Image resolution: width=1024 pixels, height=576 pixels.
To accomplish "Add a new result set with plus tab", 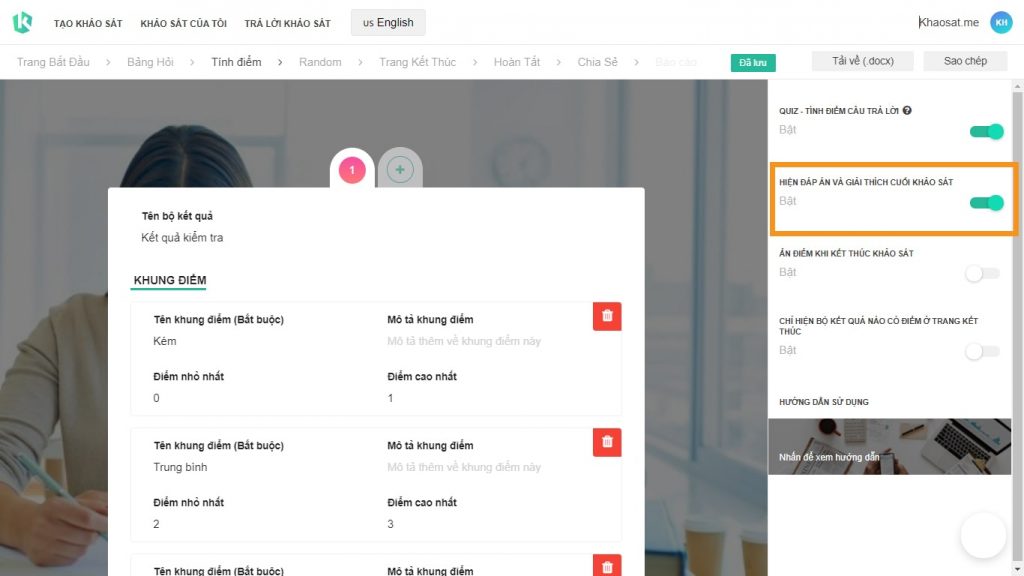I will (400, 170).
